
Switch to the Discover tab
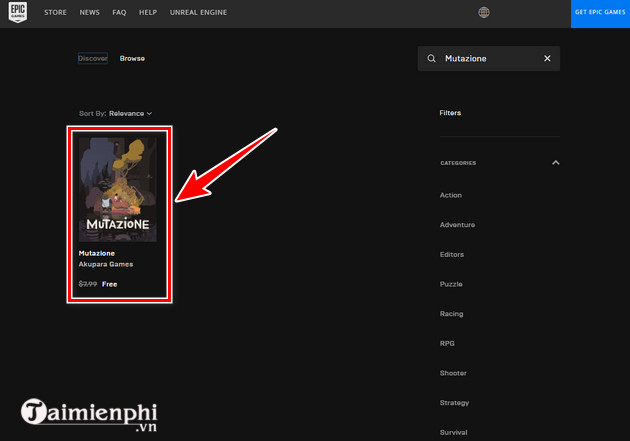click(x=93, y=58)
